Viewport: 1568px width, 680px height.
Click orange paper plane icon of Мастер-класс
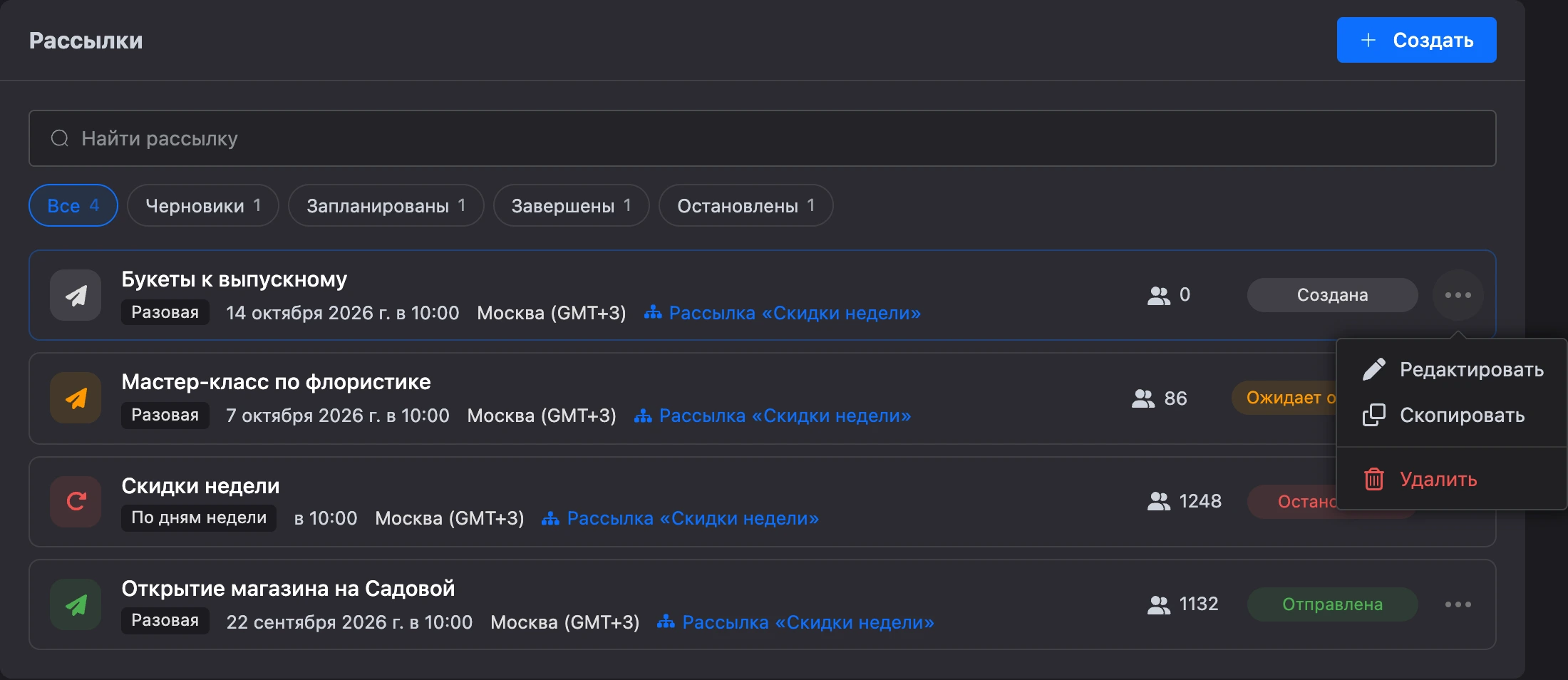76,398
